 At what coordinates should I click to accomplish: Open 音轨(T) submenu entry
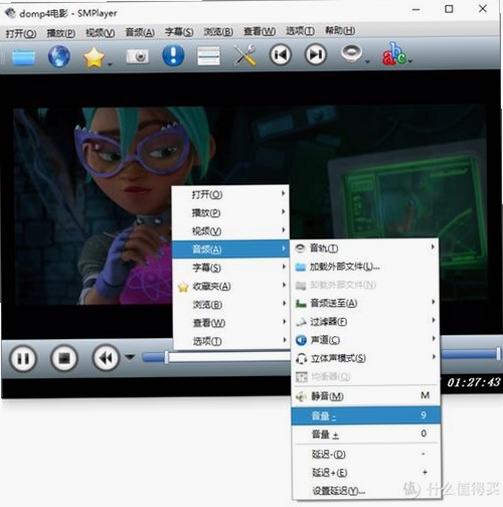(x=365, y=248)
